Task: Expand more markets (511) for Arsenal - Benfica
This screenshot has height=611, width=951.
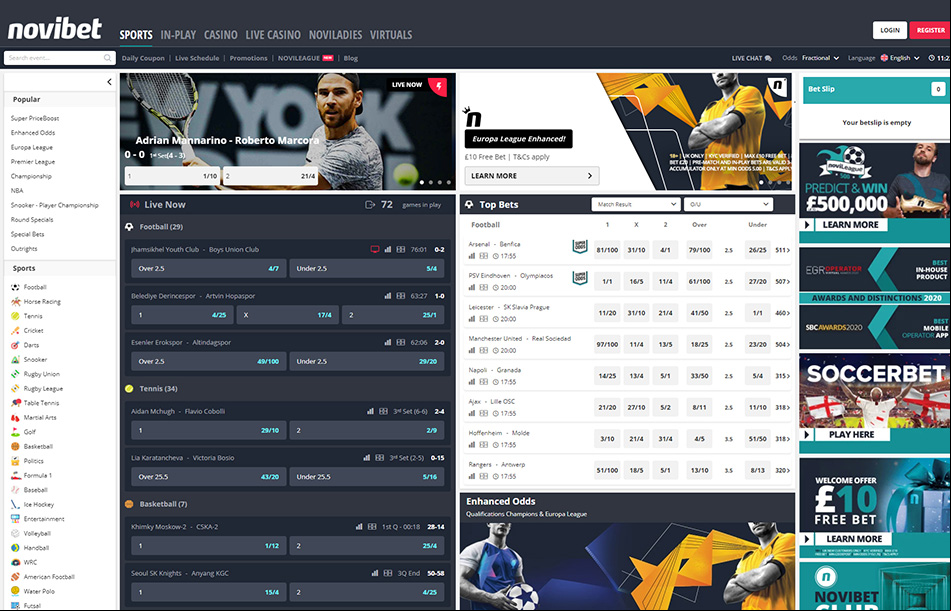Action: click(783, 250)
